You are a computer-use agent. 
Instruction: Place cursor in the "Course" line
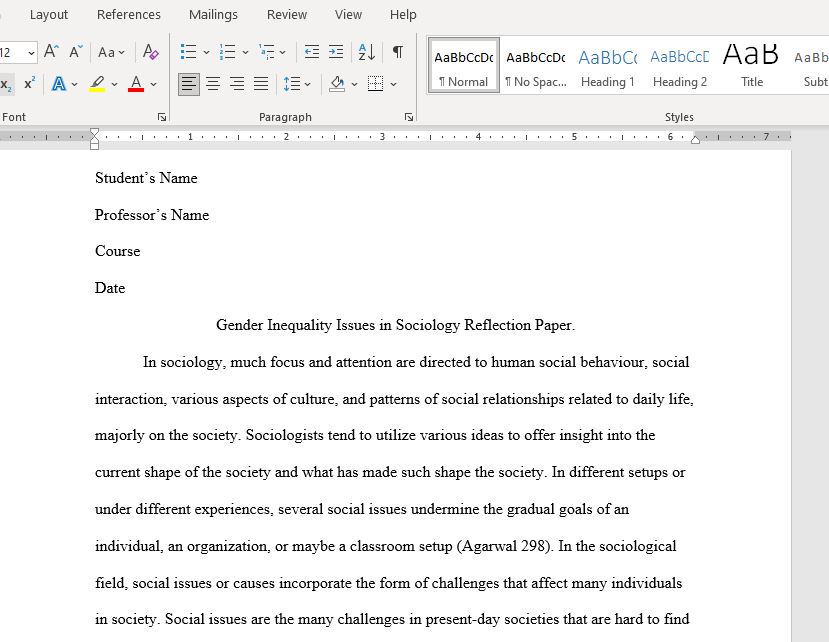(x=117, y=251)
